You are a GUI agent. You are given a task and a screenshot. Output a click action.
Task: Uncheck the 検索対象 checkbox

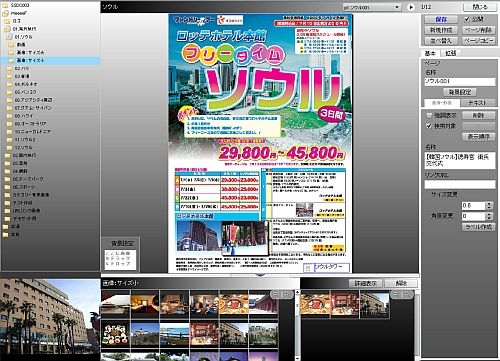(429, 126)
